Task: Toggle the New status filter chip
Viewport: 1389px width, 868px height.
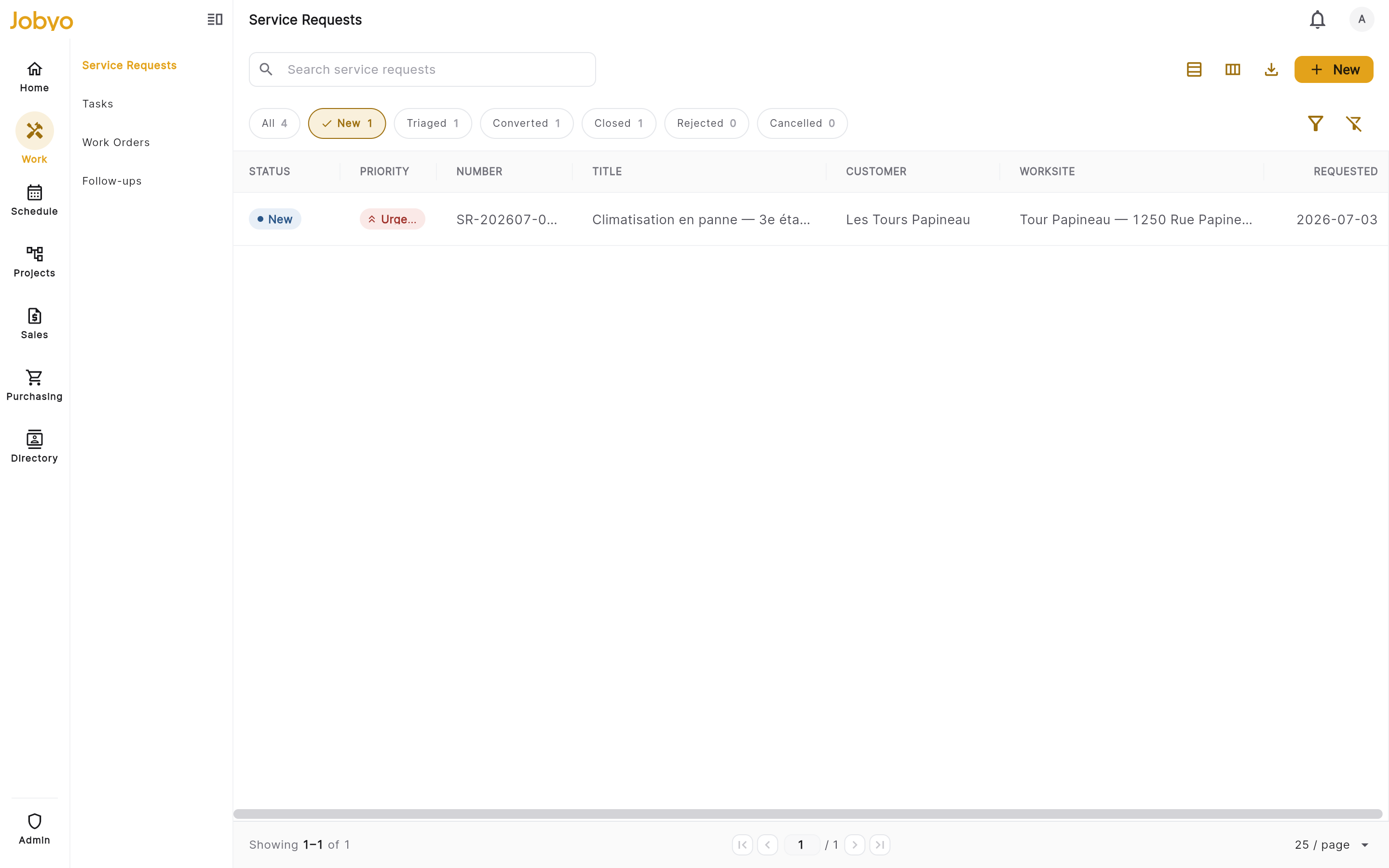Action: (x=347, y=123)
